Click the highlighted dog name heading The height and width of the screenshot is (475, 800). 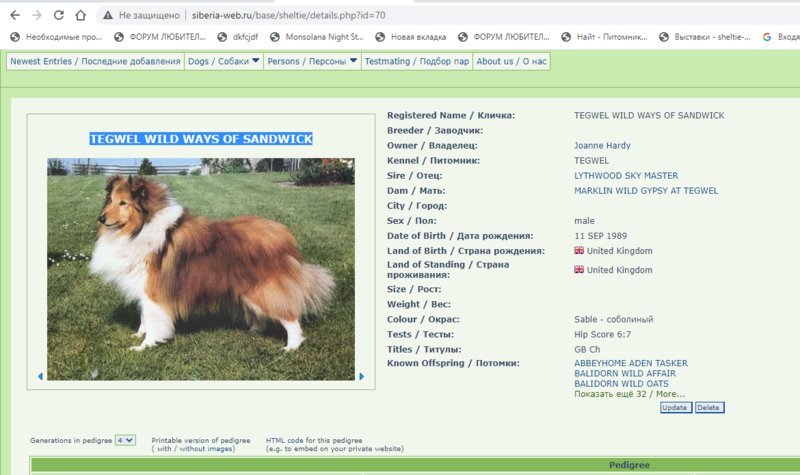point(201,139)
